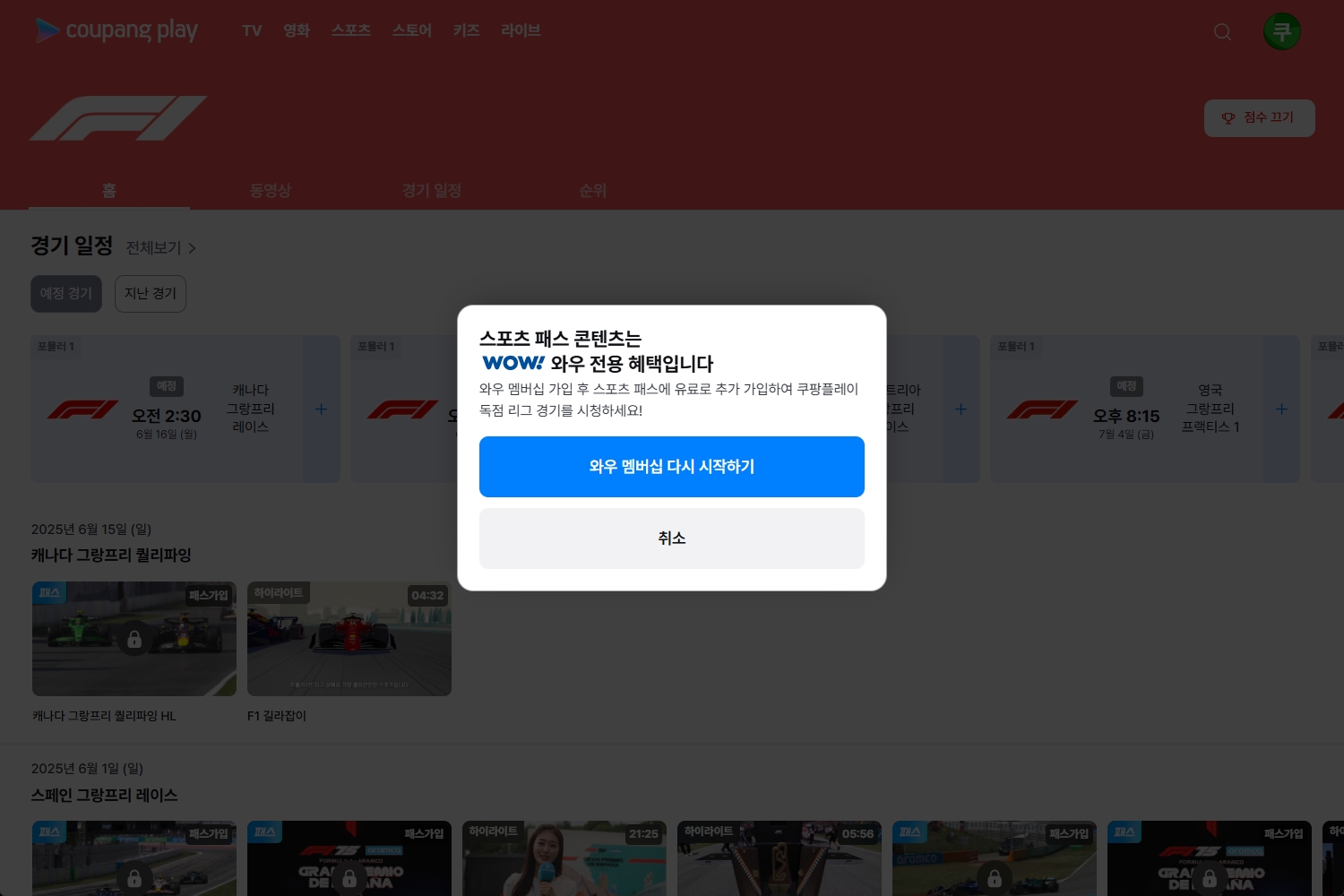Open the search magnifier icon
This screenshot has height=896, width=1344.
pyautogui.click(x=1222, y=32)
